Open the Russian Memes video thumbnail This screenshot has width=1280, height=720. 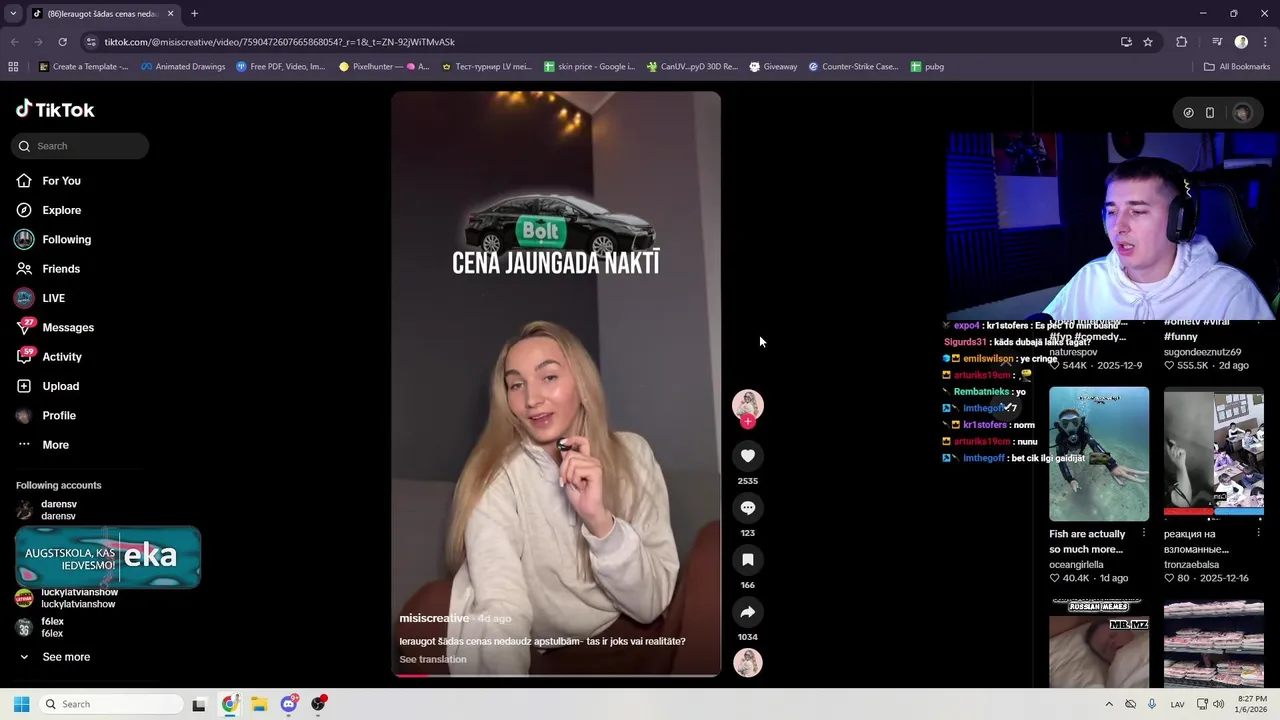point(1099,643)
